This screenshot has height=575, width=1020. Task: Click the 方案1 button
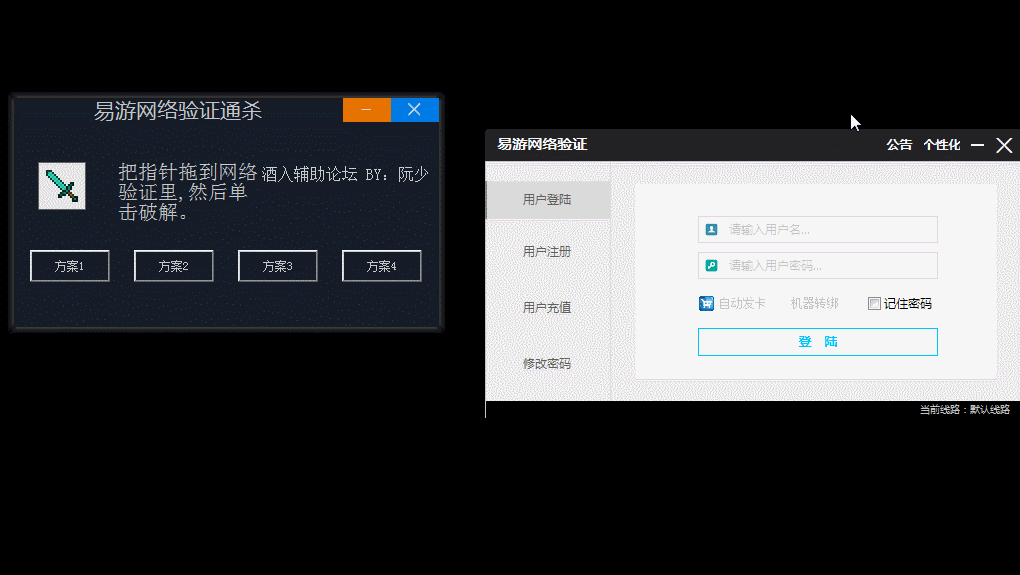[70, 266]
